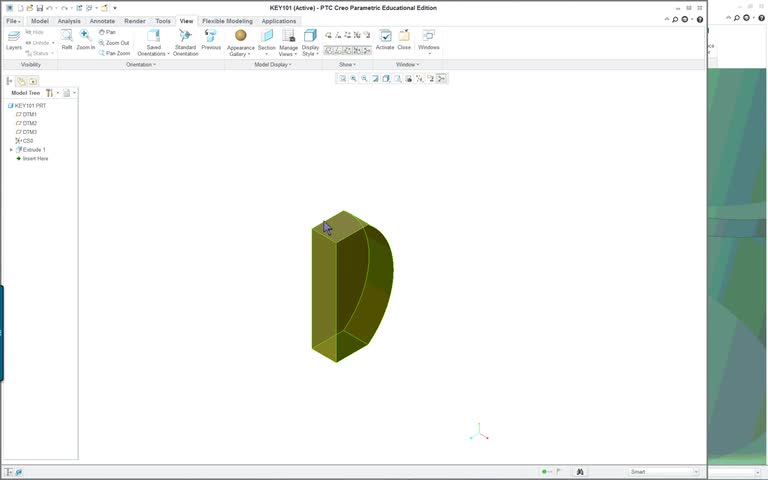This screenshot has height=480, width=768.
Task: Switch to the Annotate ribbon tab
Action: (102, 21)
